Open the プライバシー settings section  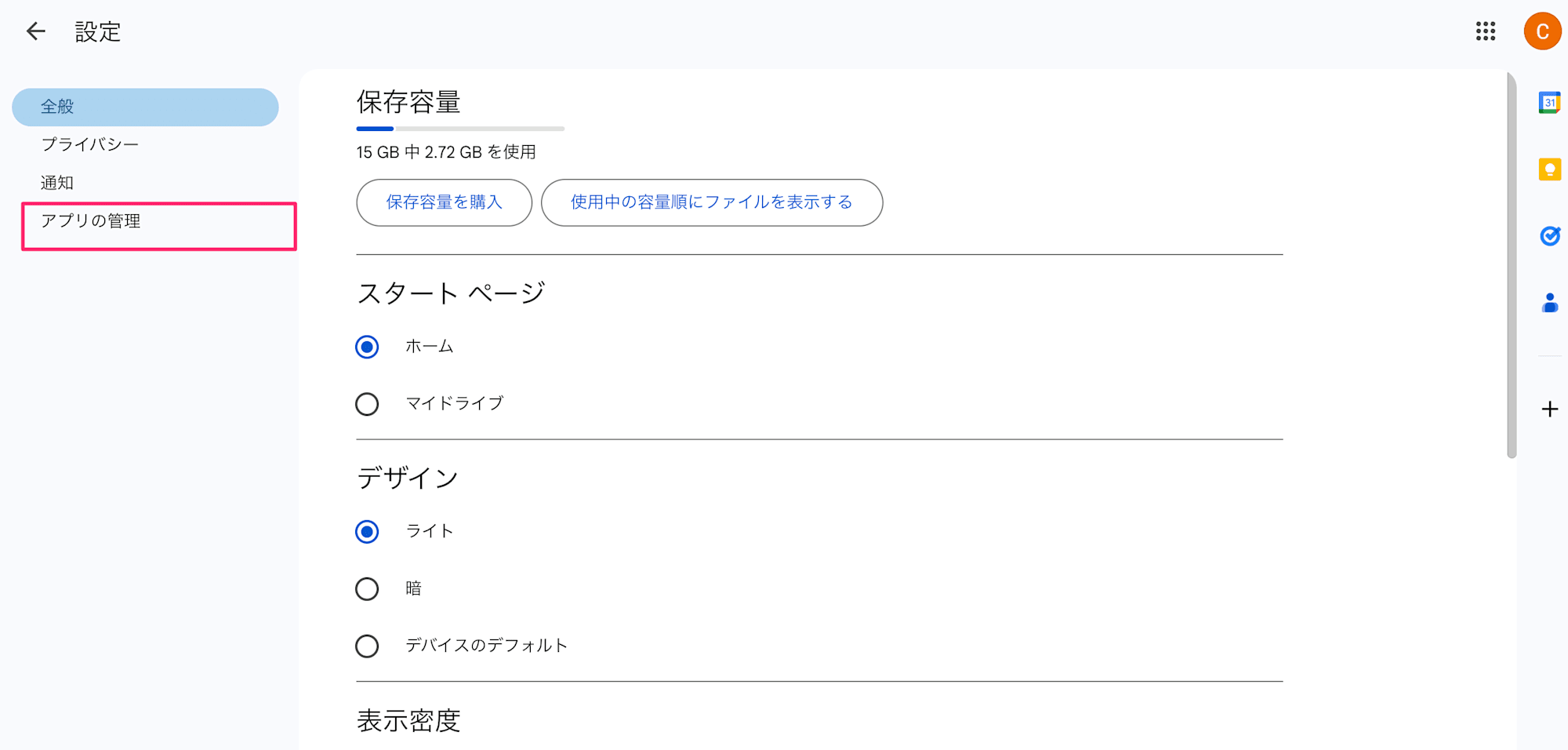[89, 144]
